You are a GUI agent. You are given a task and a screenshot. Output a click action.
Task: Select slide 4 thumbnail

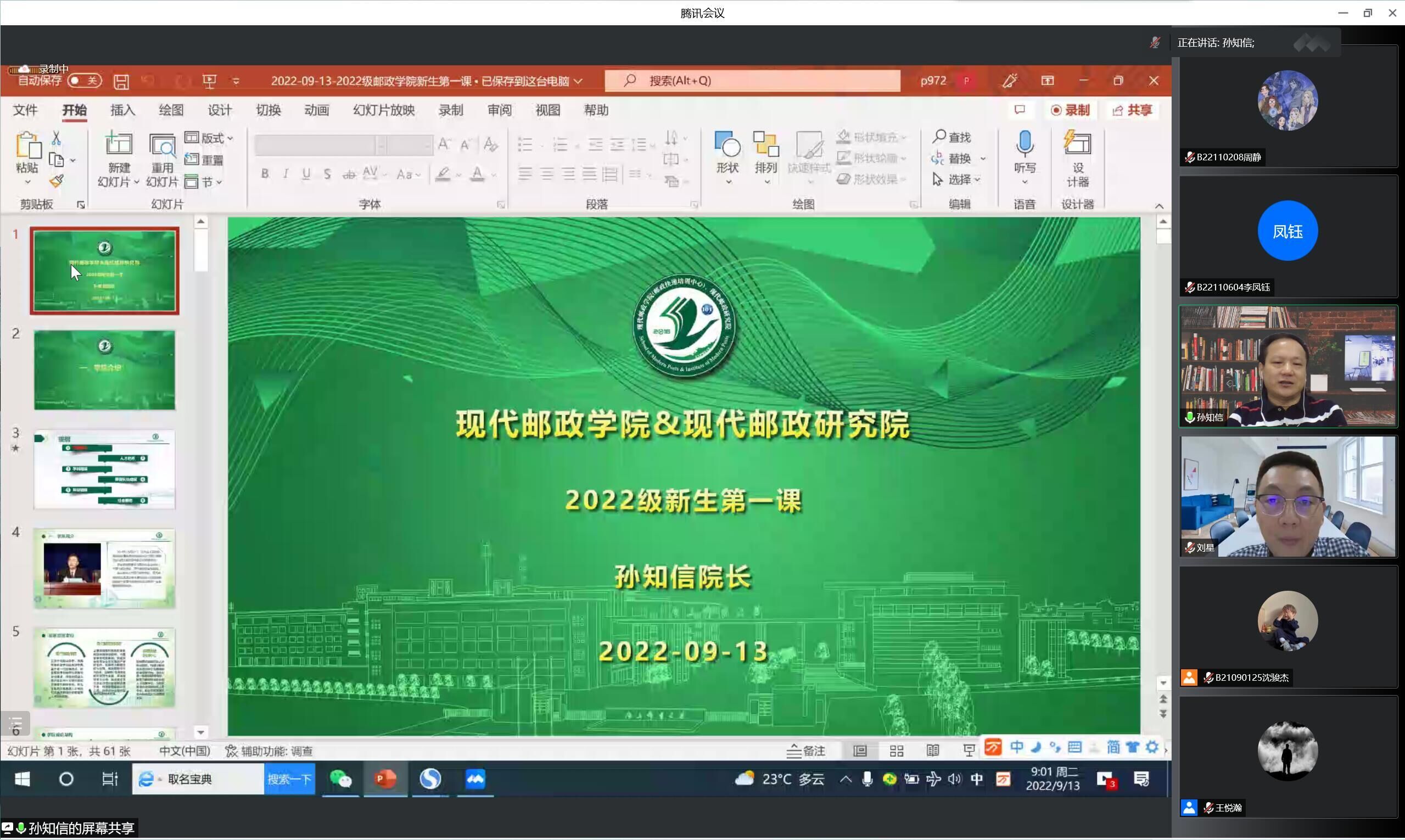(x=104, y=568)
